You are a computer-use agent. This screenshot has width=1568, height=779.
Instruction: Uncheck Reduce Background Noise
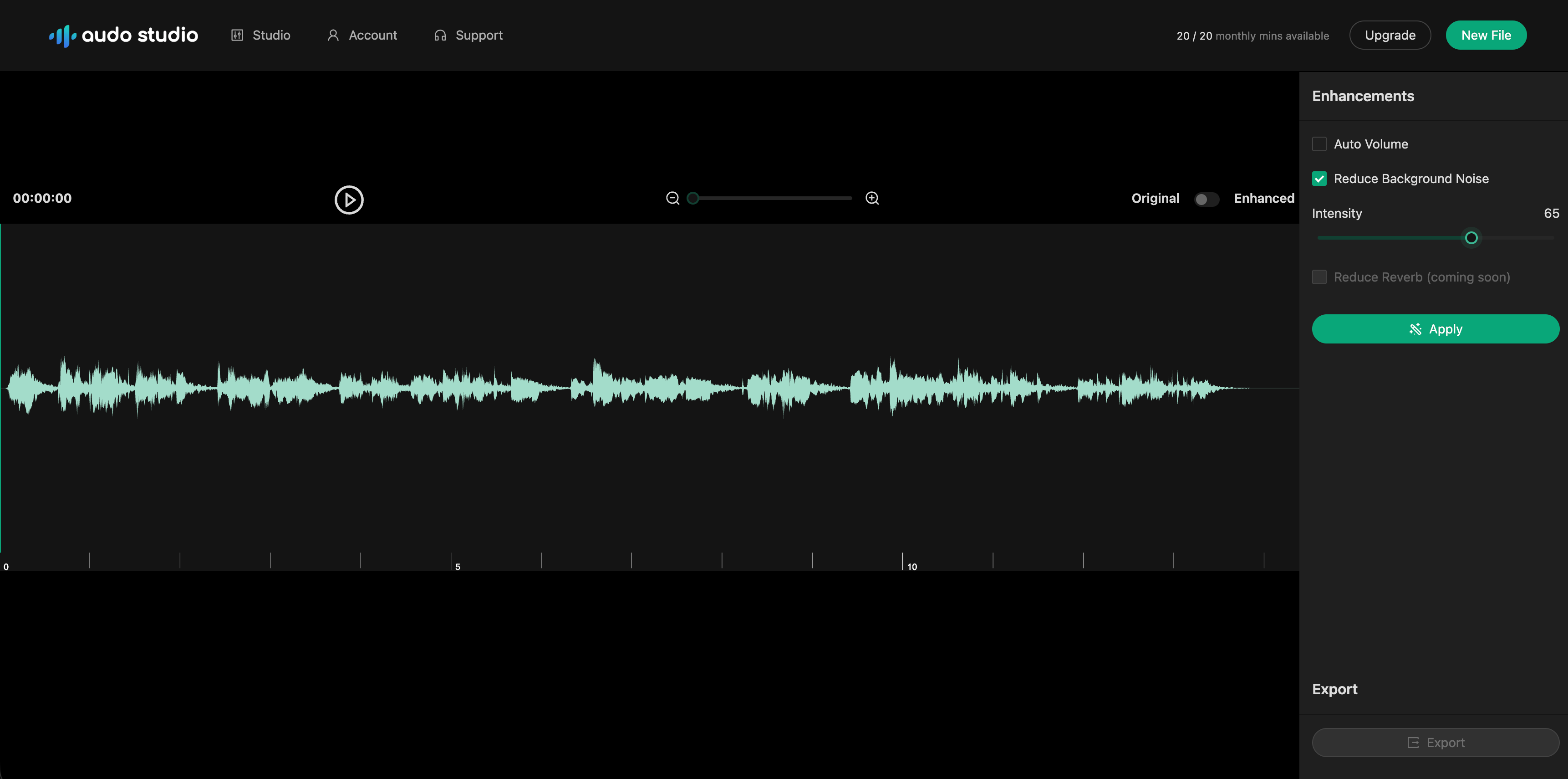[x=1319, y=179]
